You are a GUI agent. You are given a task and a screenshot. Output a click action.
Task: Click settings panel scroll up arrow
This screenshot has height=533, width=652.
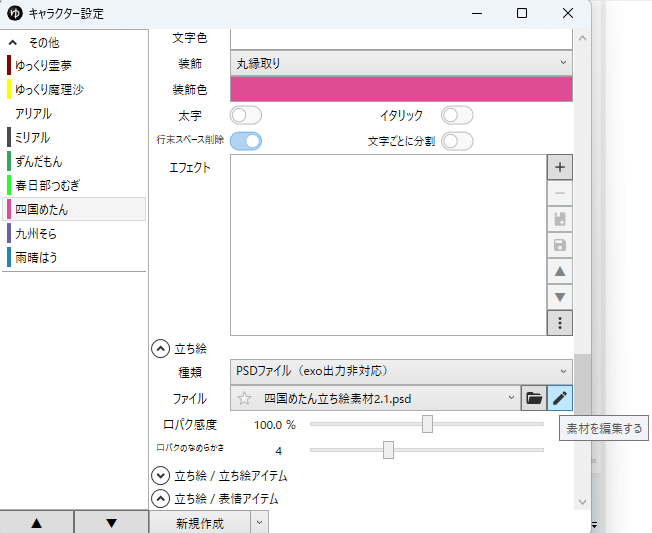click(582, 38)
